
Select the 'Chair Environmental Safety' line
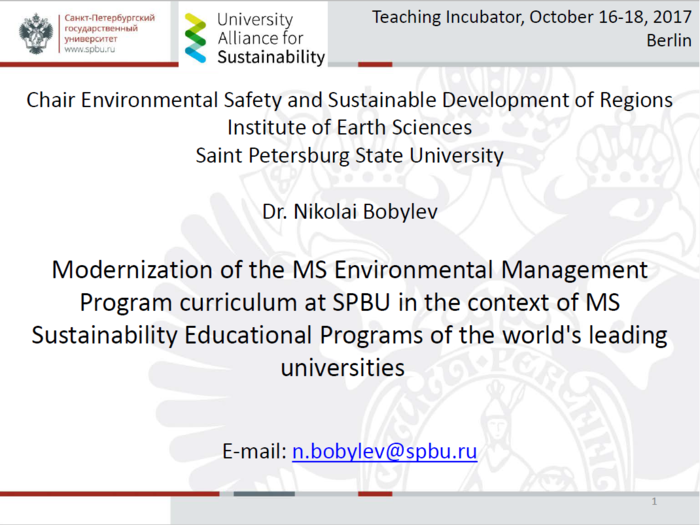(349, 100)
